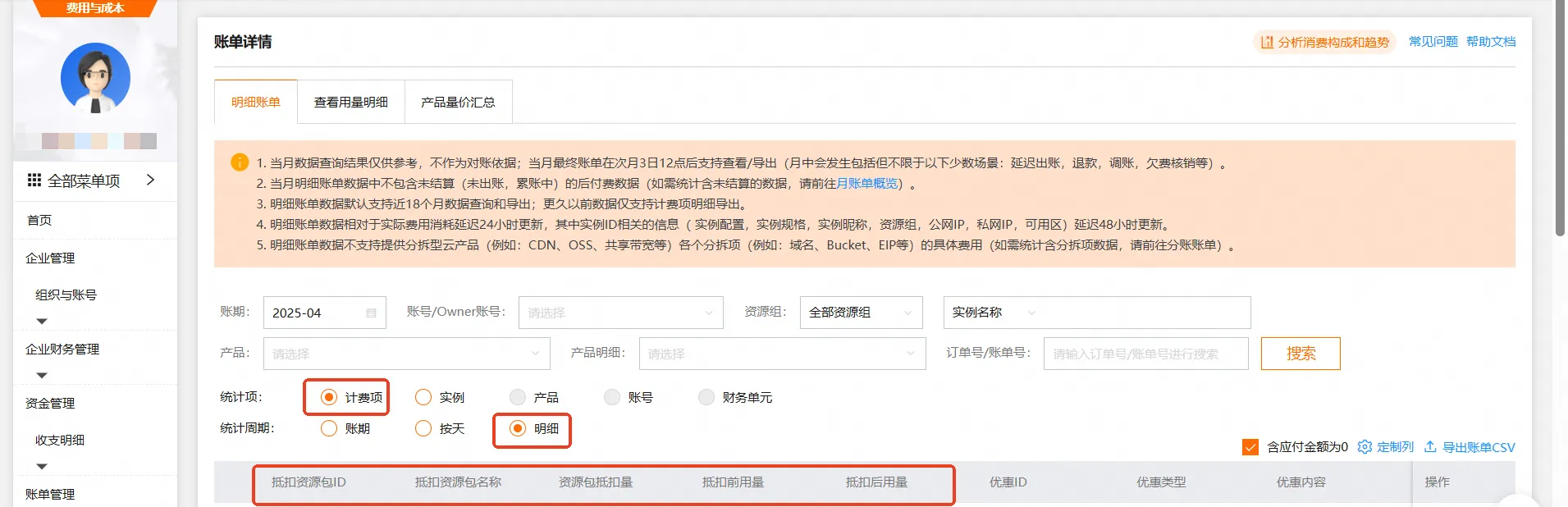
Task: Follow the 月账单概览 link
Action: pyautogui.click(x=866, y=183)
